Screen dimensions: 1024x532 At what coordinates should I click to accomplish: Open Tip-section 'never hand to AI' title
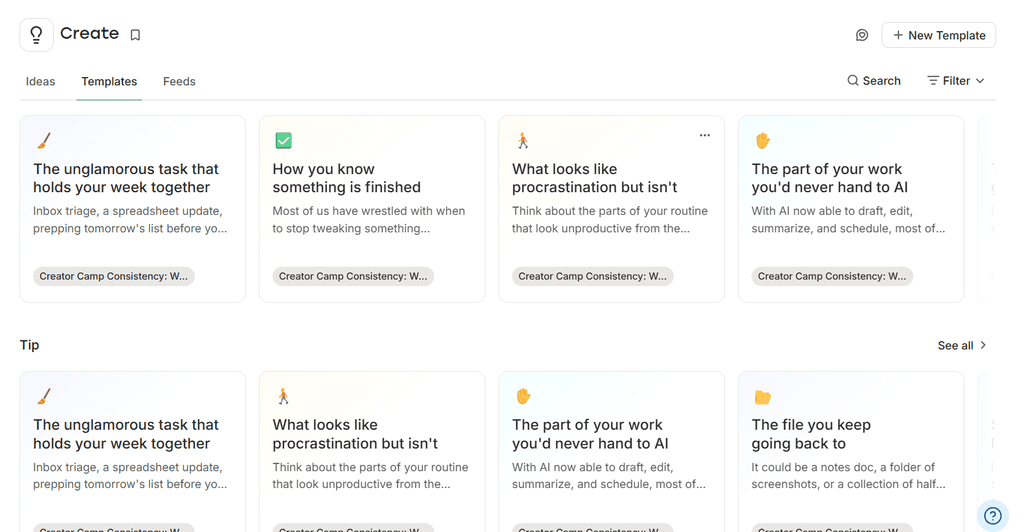pos(590,434)
